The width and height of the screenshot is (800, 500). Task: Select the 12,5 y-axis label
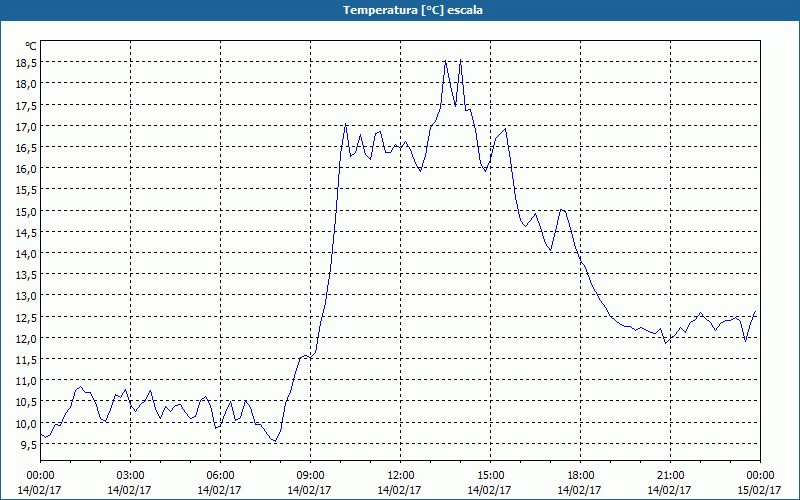tap(26, 317)
